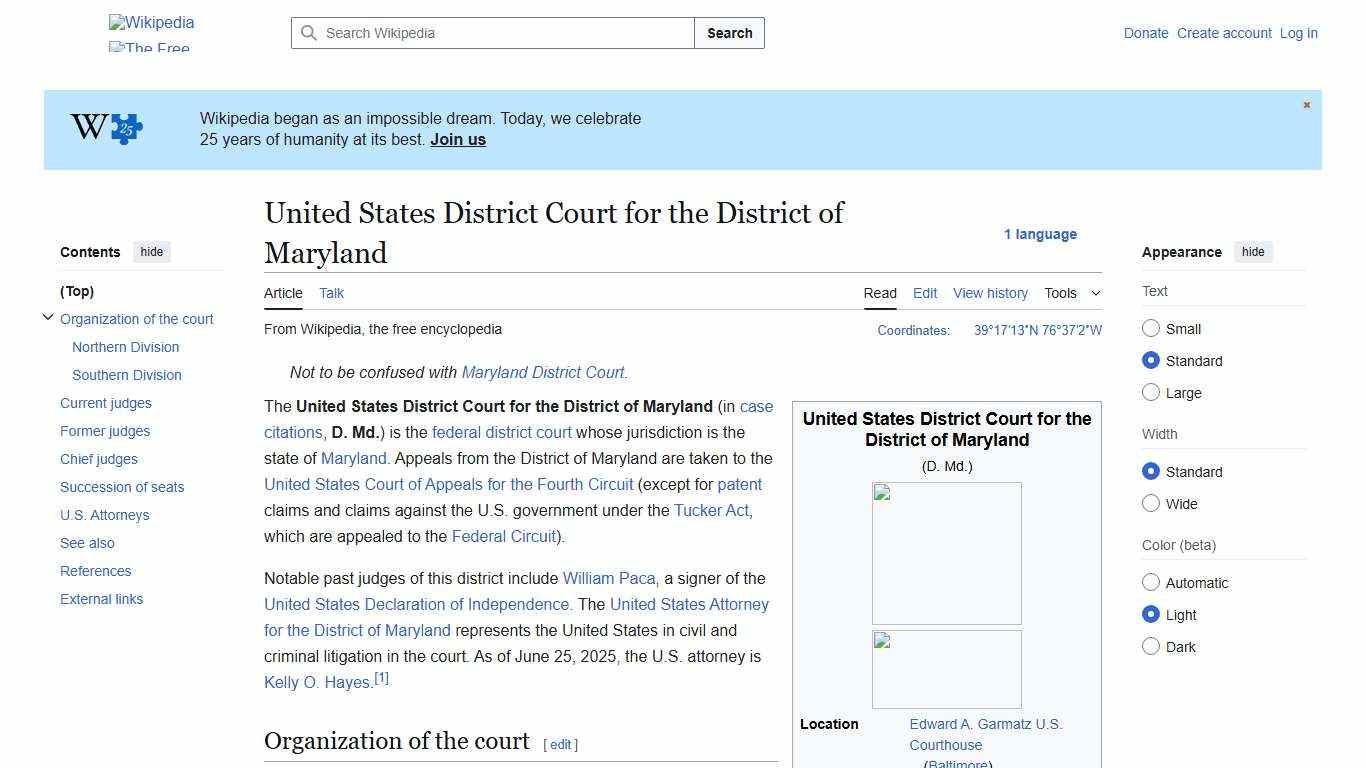Select the reference citation [1] superscript
This screenshot has height=768, width=1366.
point(381,676)
